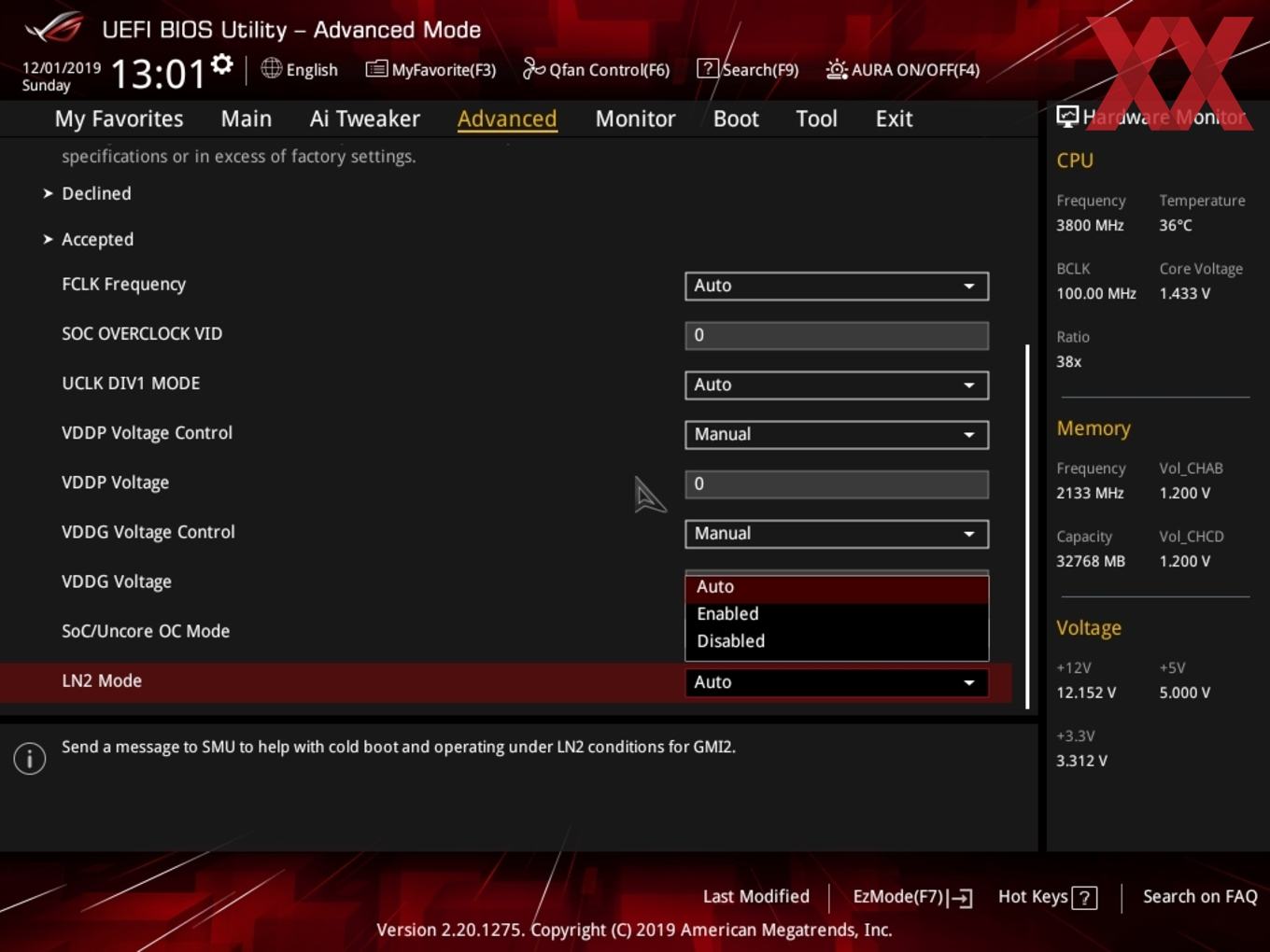Image resolution: width=1270 pixels, height=952 pixels.
Task: Open the VDDG Voltage Control dropdown
Action: point(837,533)
